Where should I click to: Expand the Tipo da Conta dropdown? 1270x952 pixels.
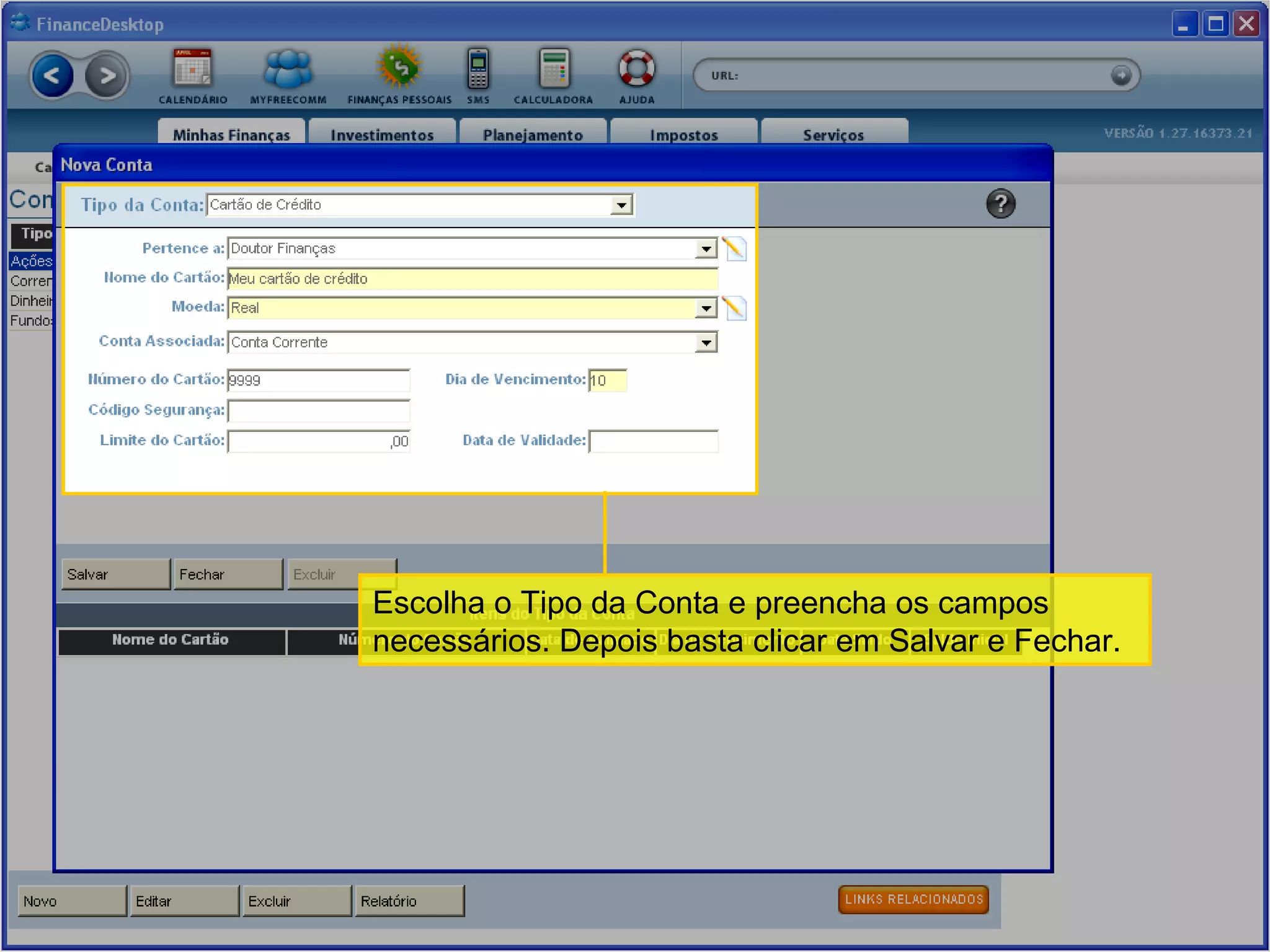click(x=621, y=205)
